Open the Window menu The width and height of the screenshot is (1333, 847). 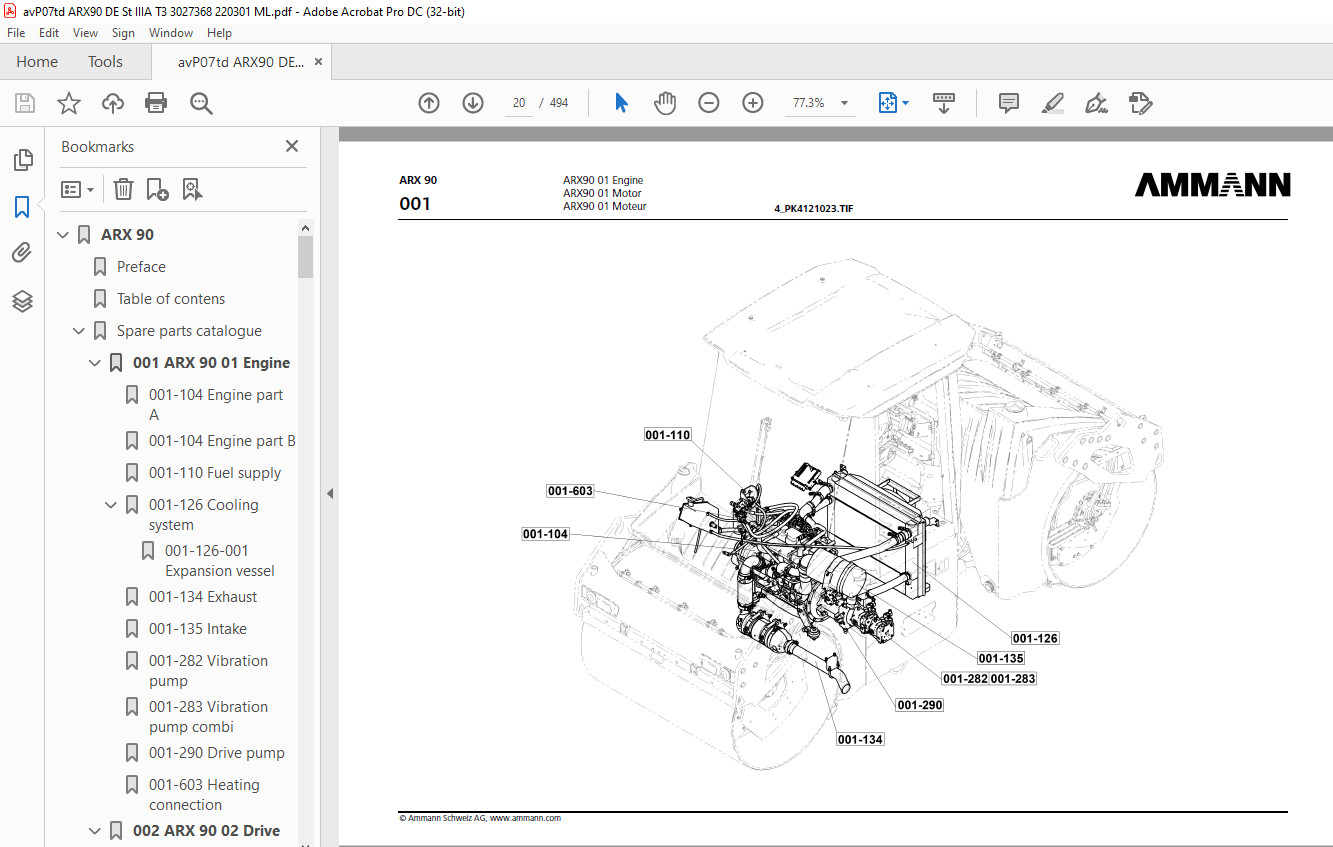click(171, 33)
